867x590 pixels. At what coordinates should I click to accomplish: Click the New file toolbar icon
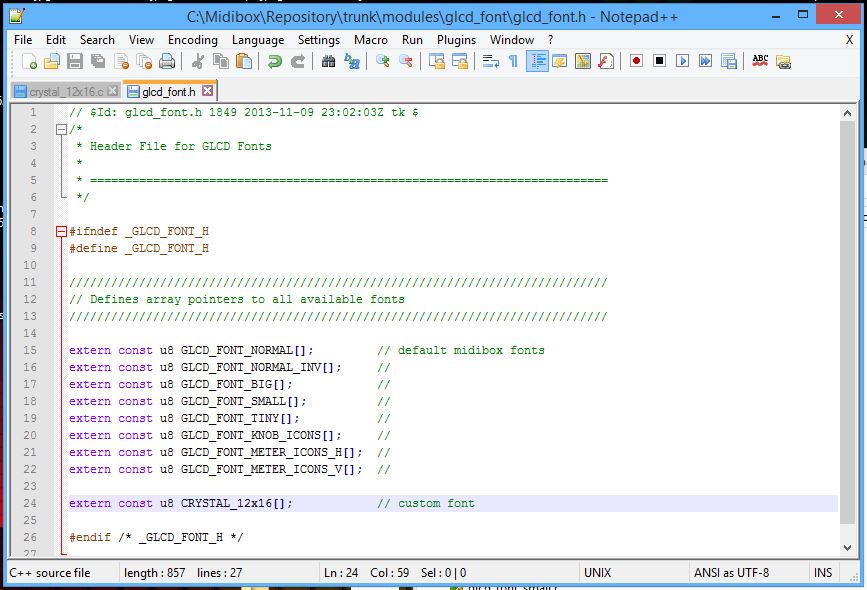[30, 62]
